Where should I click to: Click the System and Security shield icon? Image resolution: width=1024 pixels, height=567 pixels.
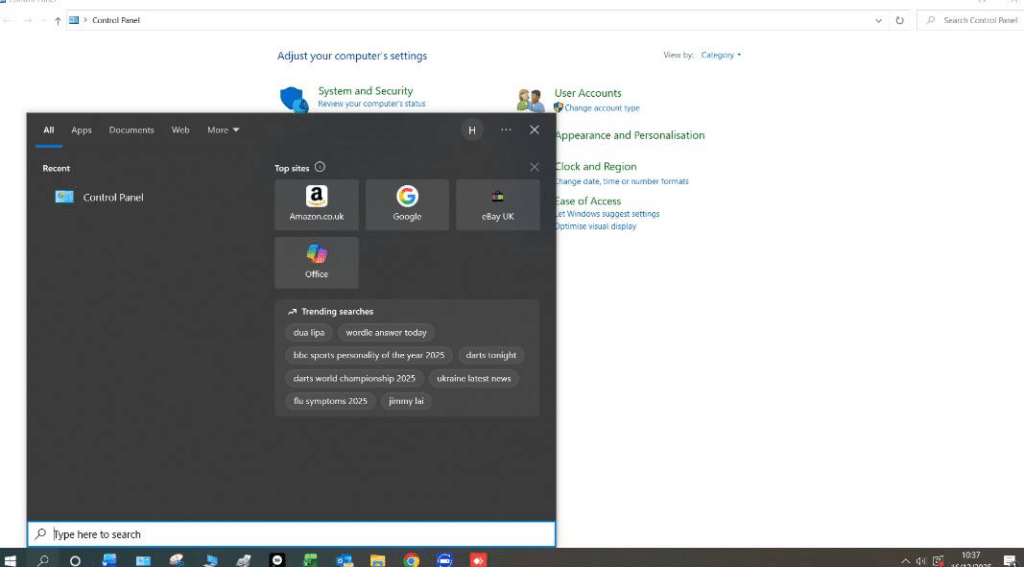pyautogui.click(x=293, y=98)
